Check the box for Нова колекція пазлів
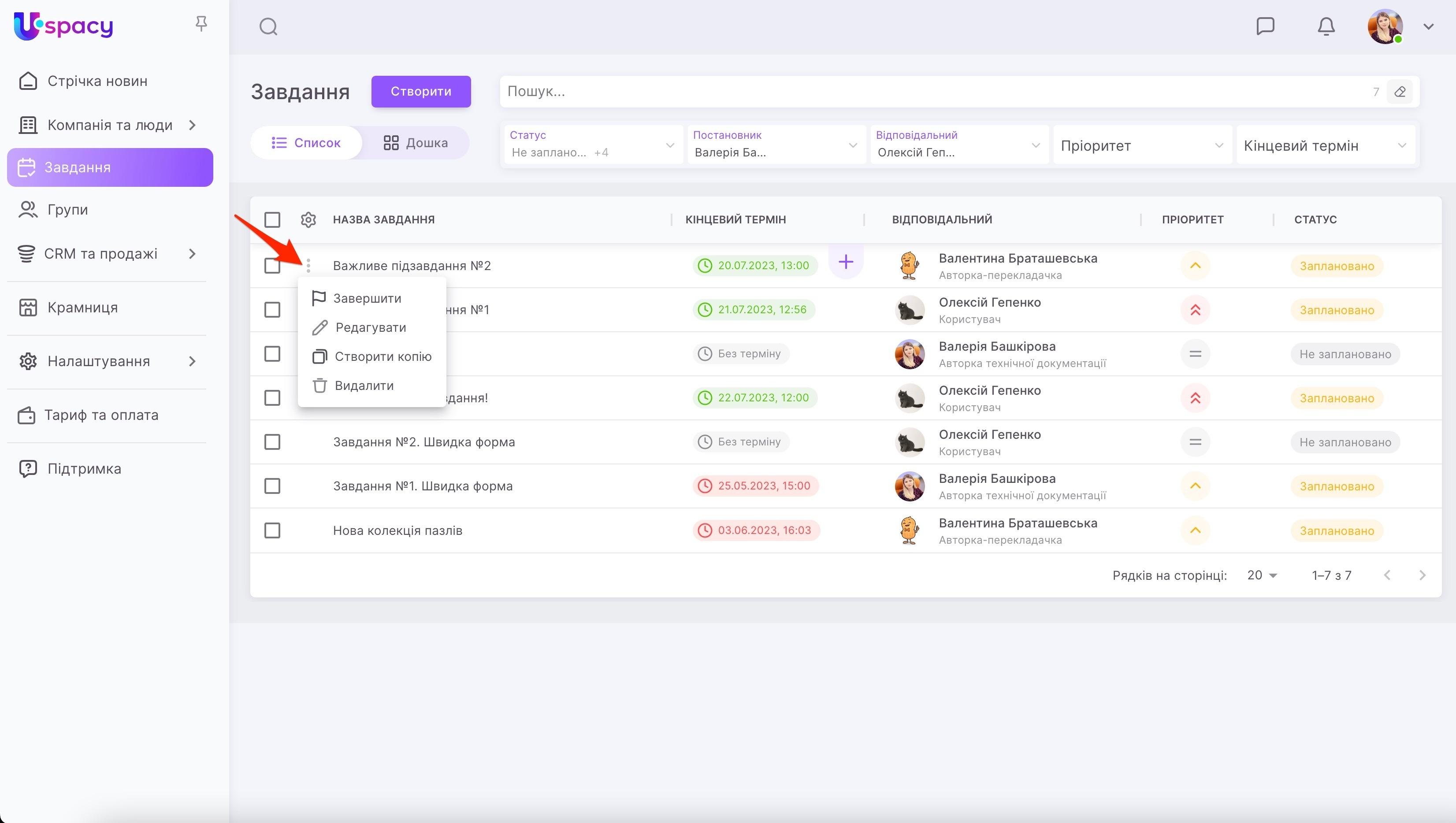 click(272, 530)
